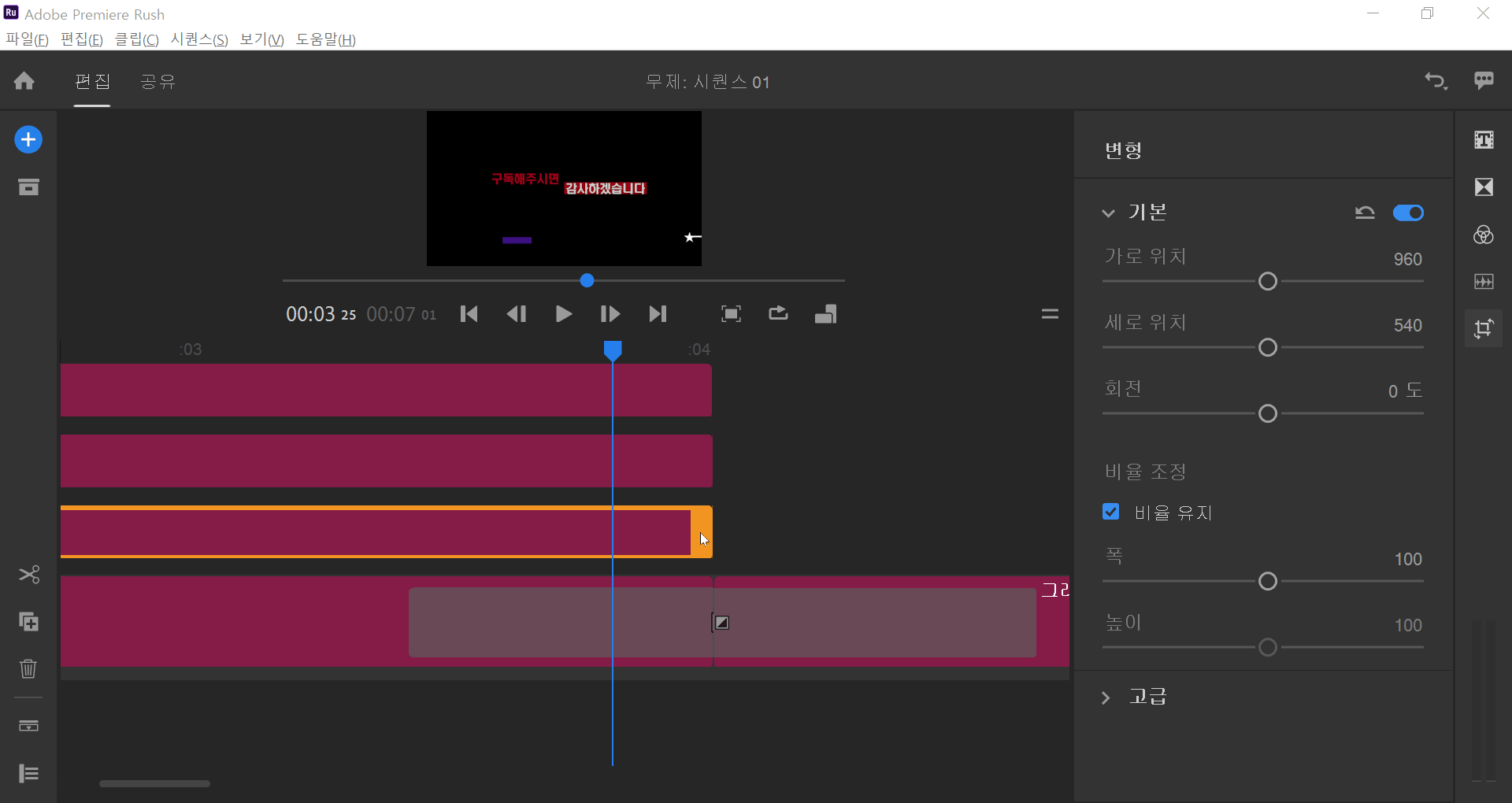The height and width of the screenshot is (803, 1512).
Task: Play the sequence
Action: tap(564, 314)
